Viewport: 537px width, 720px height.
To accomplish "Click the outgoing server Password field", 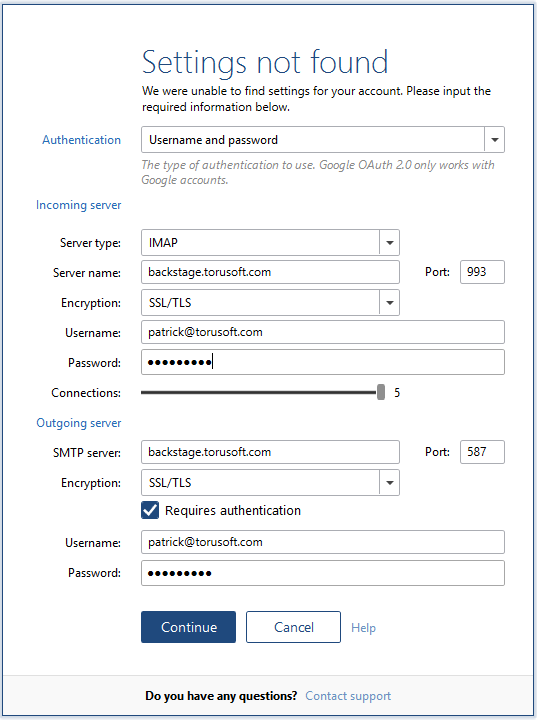I will coord(322,573).
